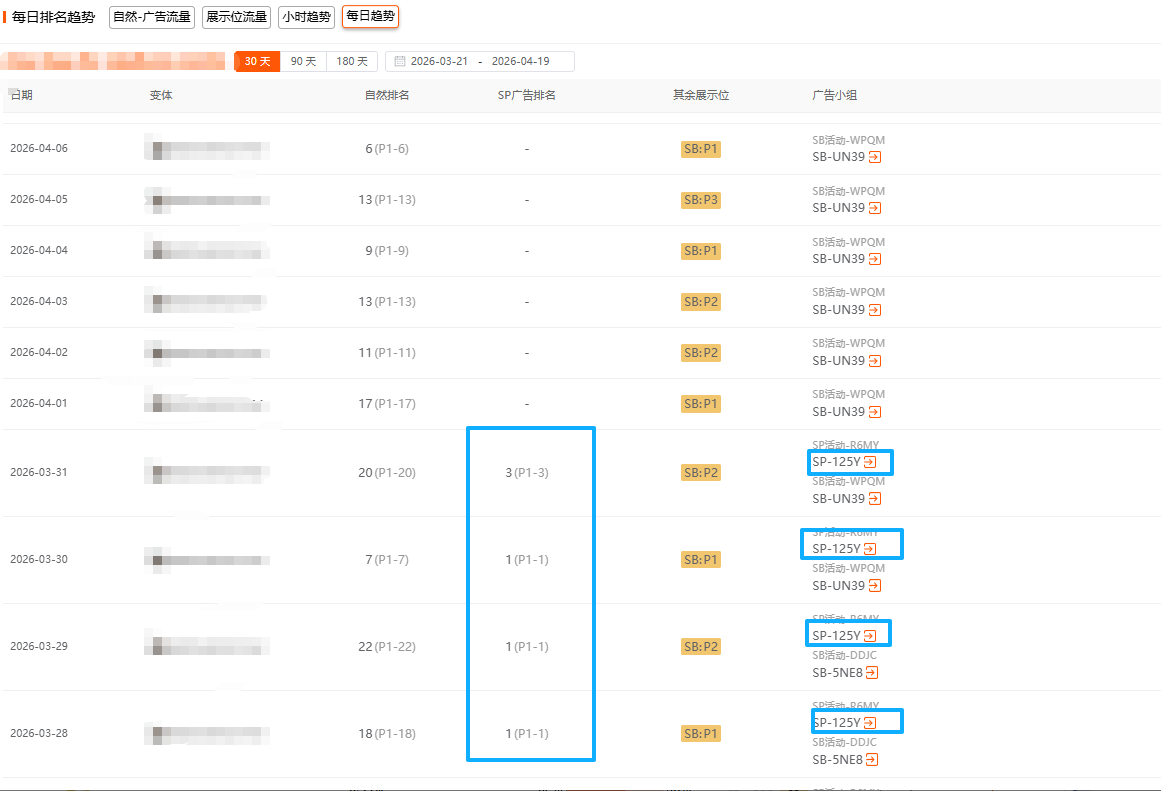The width and height of the screenshot is (1161, 791).
Task: Switch to 自然-广告流量 tab
Action: coord(152,17)
